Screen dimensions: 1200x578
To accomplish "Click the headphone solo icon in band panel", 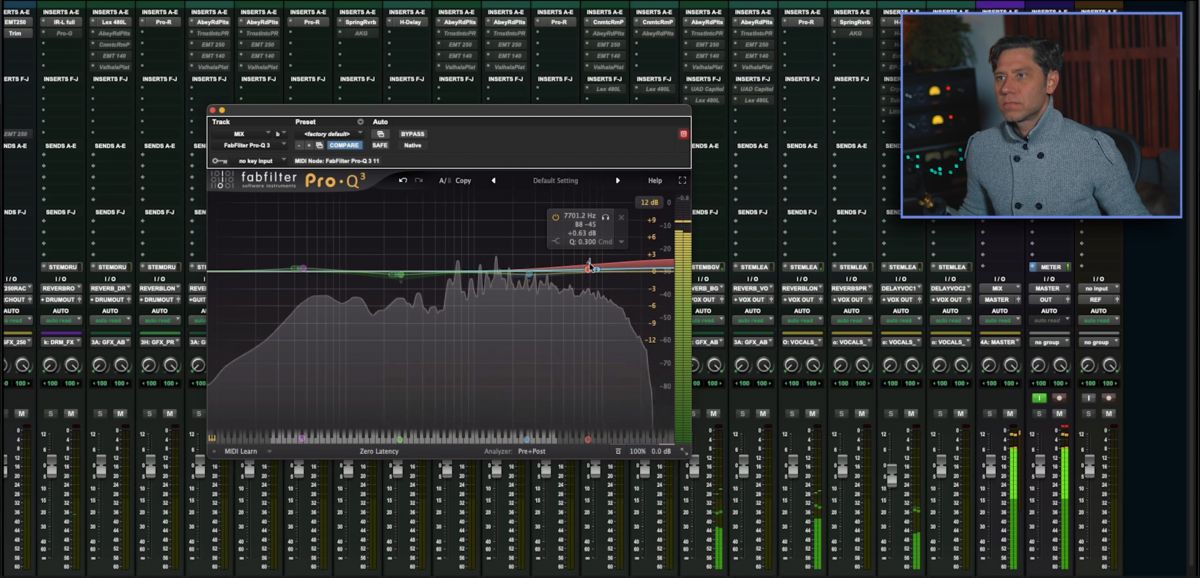I will pyautogui.click(x=605, y=217).
